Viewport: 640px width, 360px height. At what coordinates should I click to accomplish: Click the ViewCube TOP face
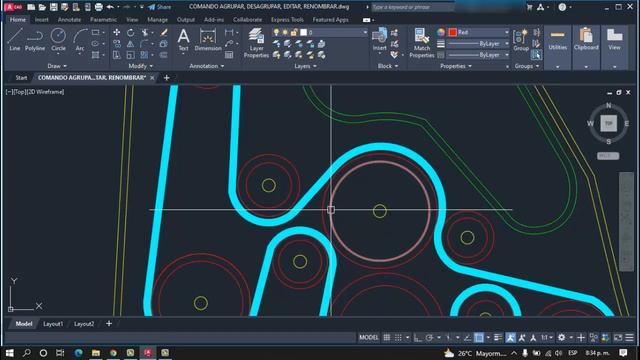click(x=608, y=123)
